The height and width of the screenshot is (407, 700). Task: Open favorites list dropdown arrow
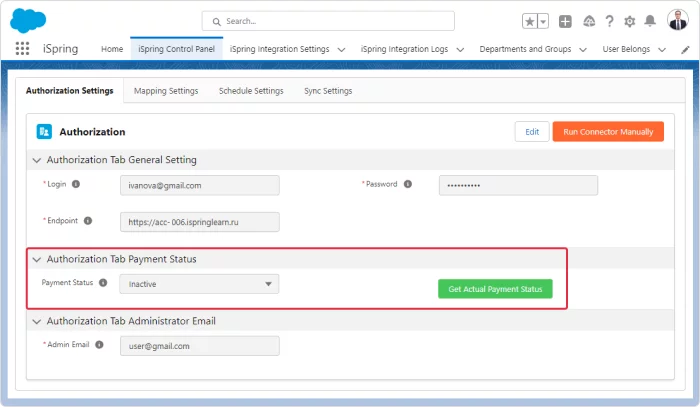pos(543,21)
